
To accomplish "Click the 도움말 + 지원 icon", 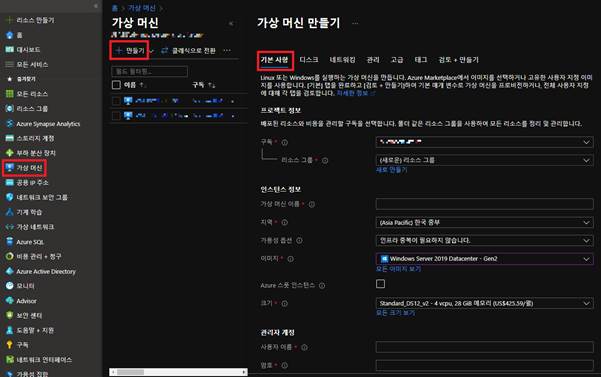I will click(10, 330).
